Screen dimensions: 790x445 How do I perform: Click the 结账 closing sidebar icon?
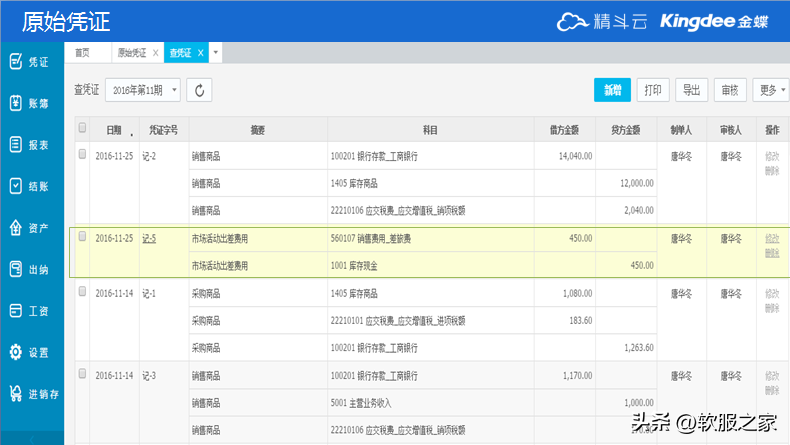pos(16,186)
